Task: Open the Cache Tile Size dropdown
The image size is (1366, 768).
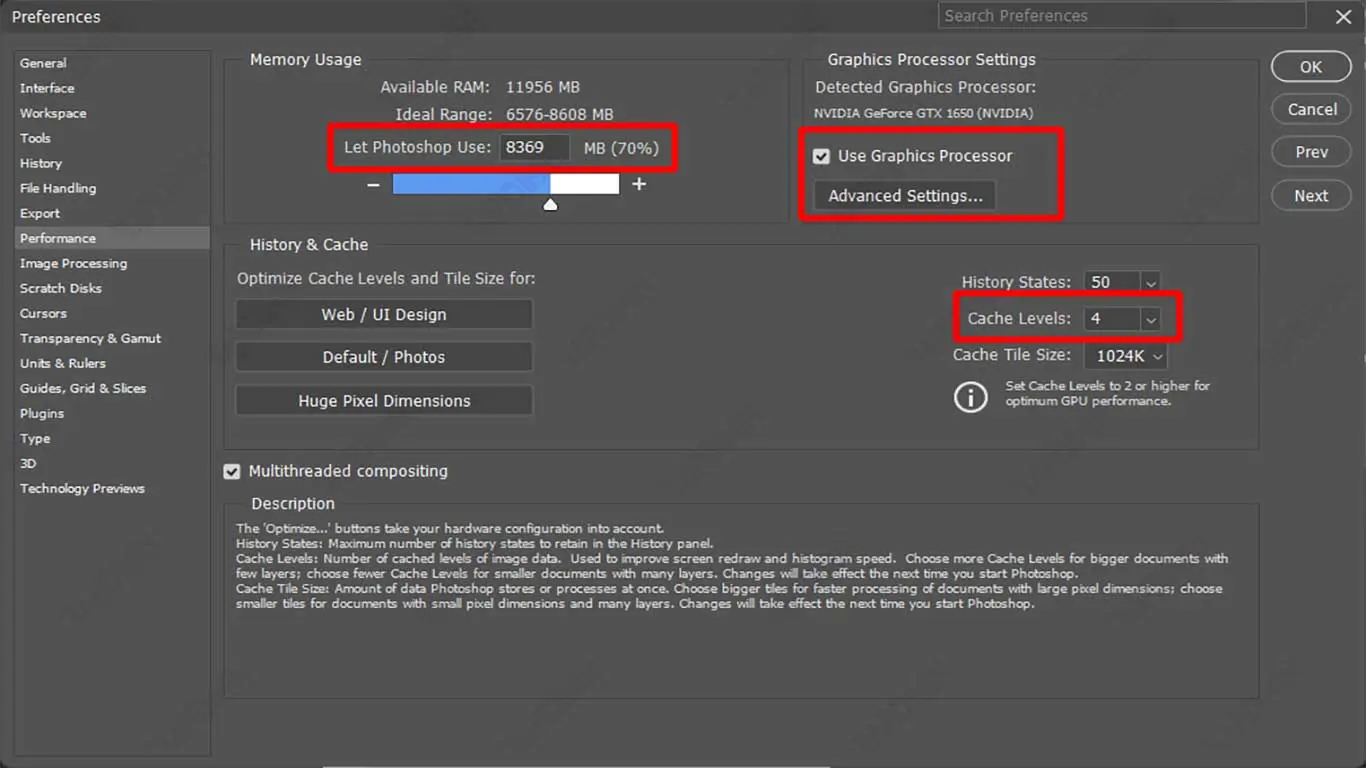Action: pos(1158,356)
